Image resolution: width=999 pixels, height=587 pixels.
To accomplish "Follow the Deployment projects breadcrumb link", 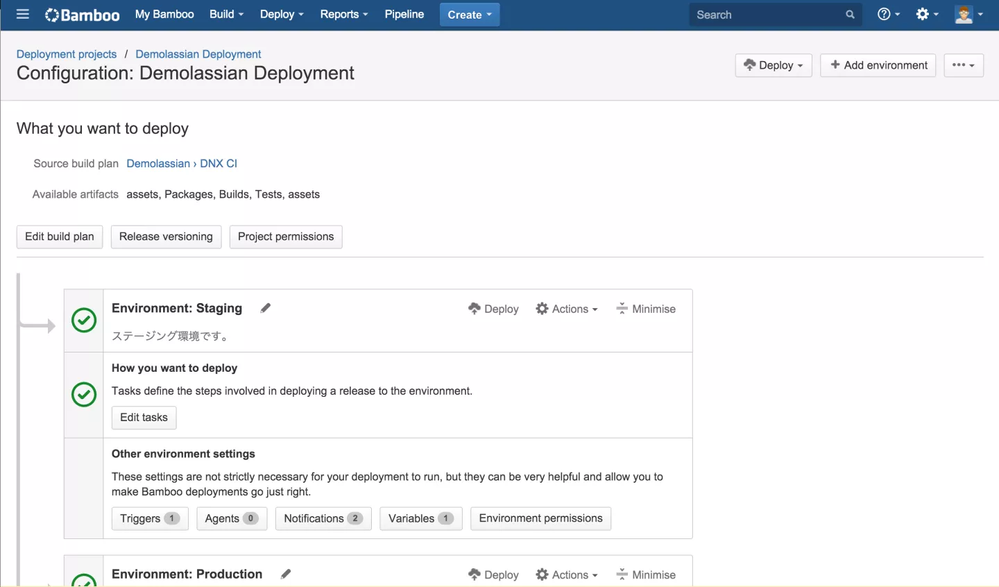I will coord(66,54).
